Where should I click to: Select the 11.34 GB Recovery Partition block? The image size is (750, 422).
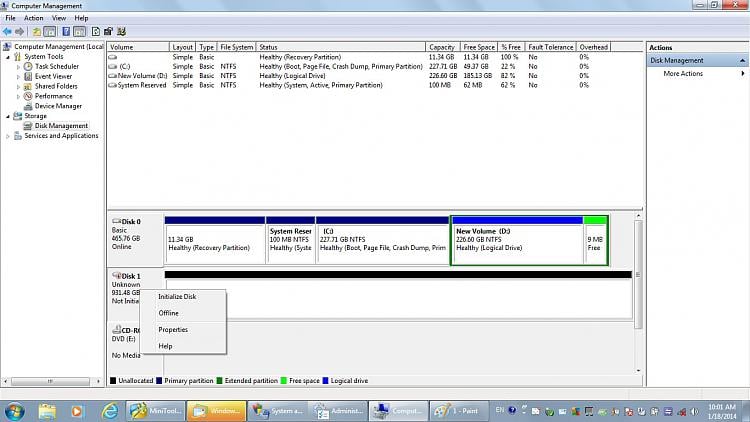(x=215, y=240)
